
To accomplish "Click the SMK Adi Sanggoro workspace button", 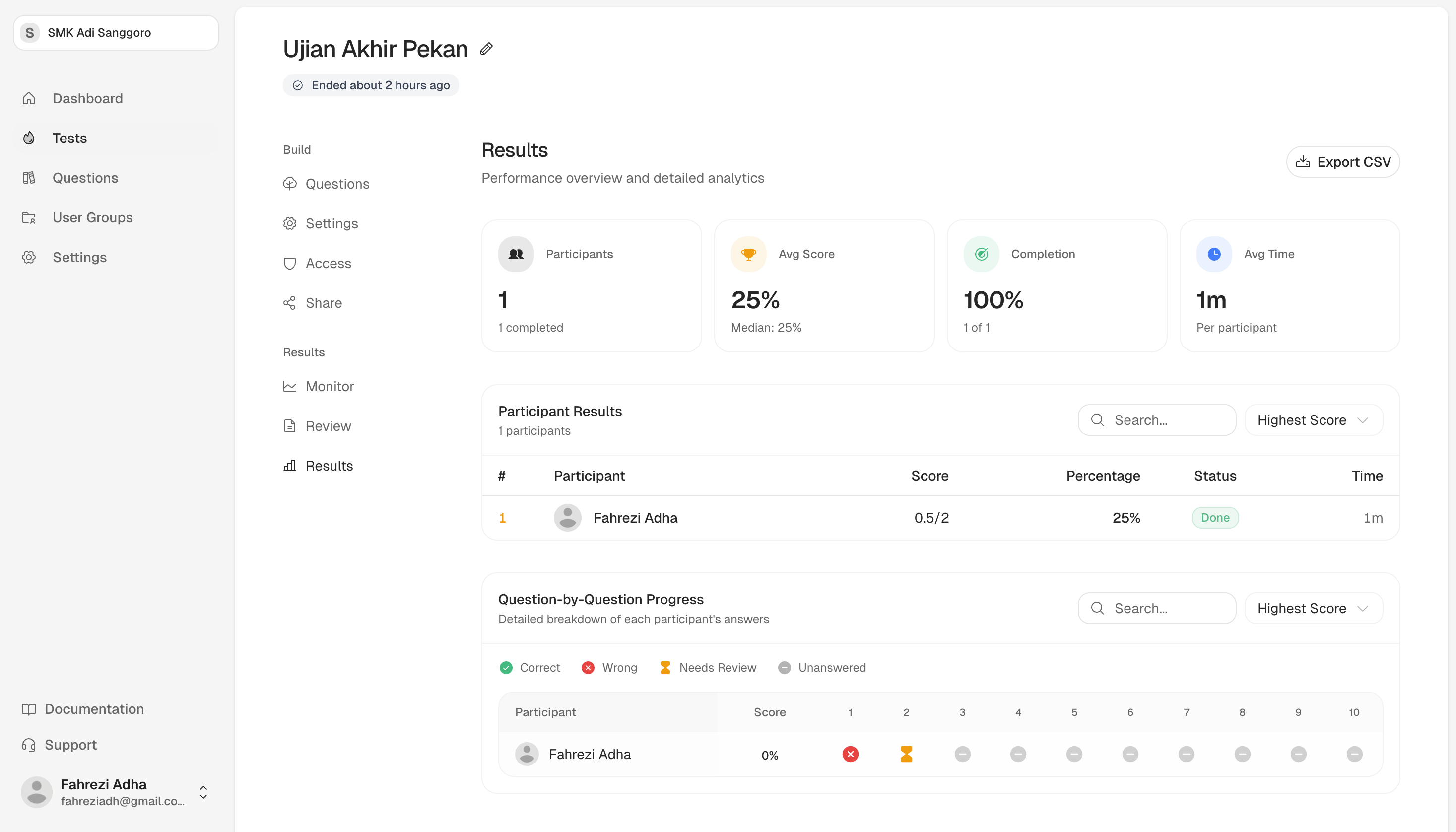I will click(x=116, y=32).
